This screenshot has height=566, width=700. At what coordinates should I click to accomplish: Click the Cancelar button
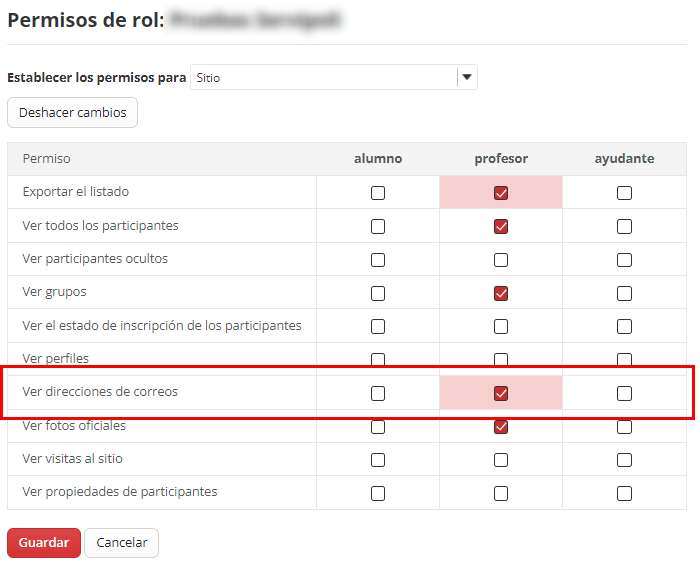click(x=121, y=543)
